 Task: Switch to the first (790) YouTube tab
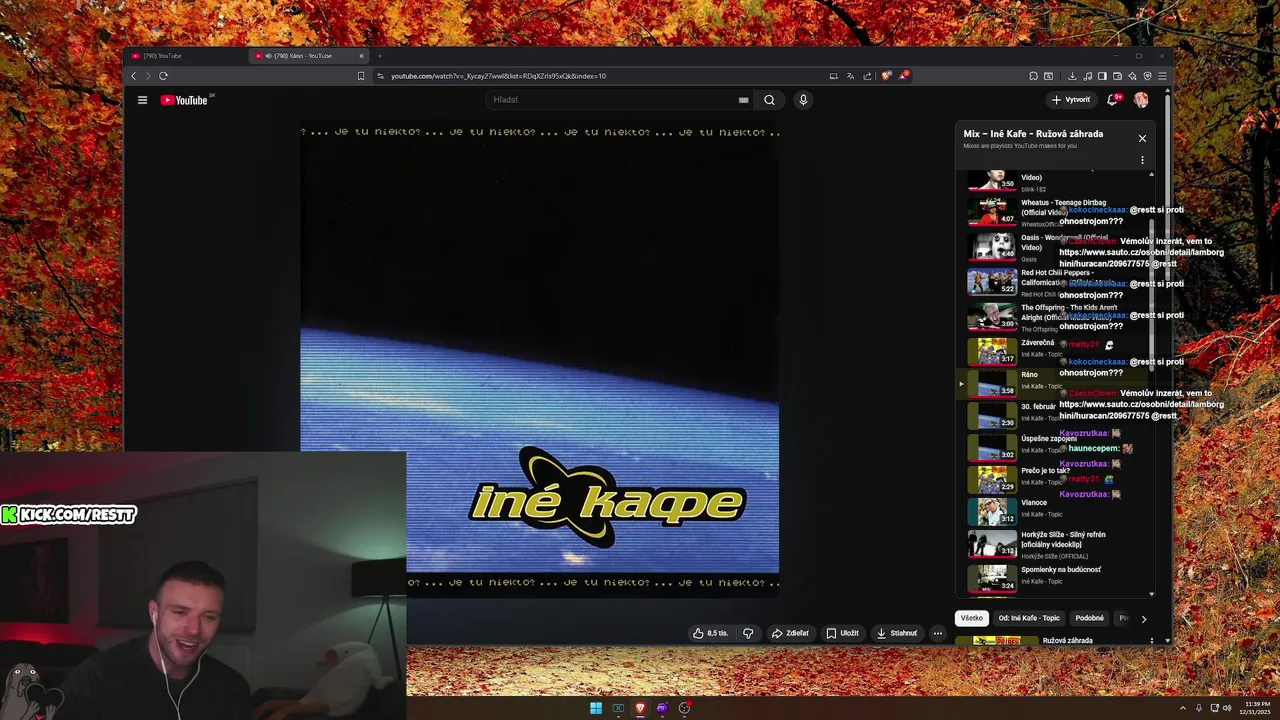tap(185, 56)
